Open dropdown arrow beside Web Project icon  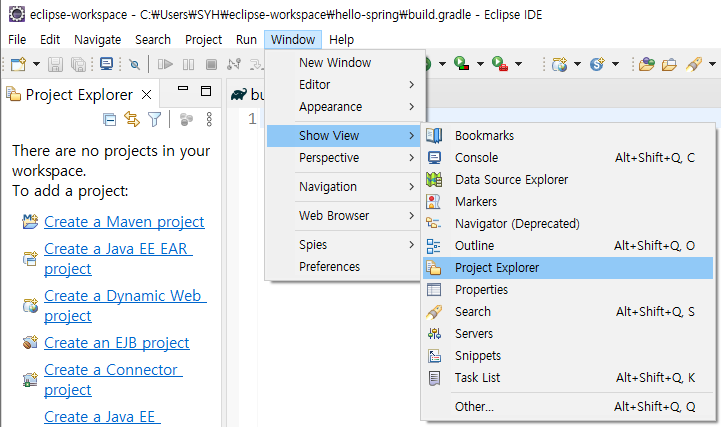click(577, 64)
